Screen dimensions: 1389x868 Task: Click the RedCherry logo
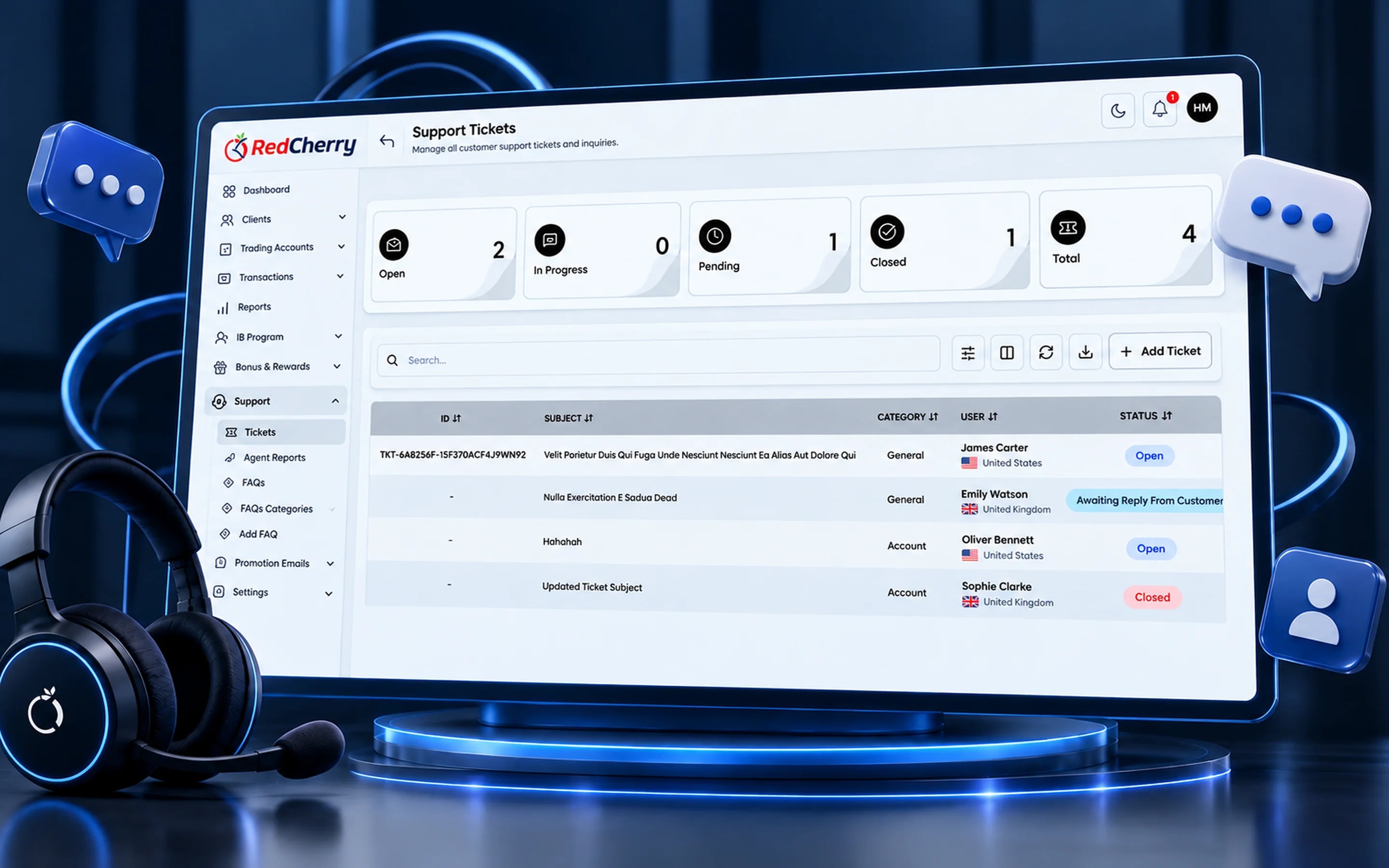[290, 147]
